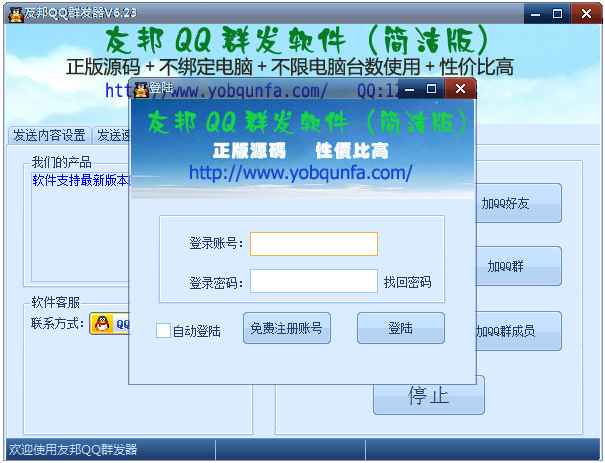Click the 软件支持最新版本 text in products box
Screen dimensions: 605x463
[x=81, y=180]
